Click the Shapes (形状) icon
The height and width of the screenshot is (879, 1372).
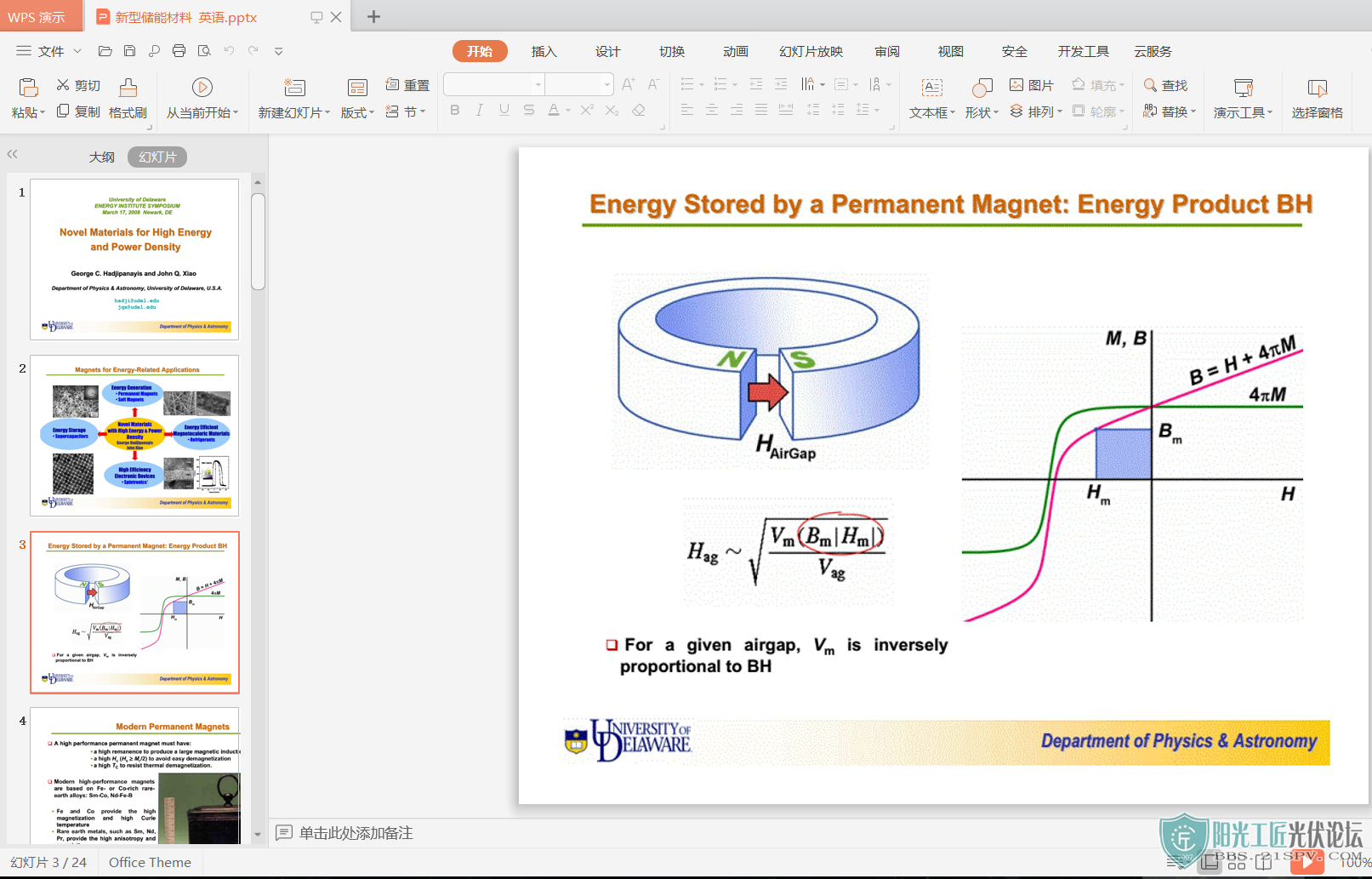tap(982, 88)
